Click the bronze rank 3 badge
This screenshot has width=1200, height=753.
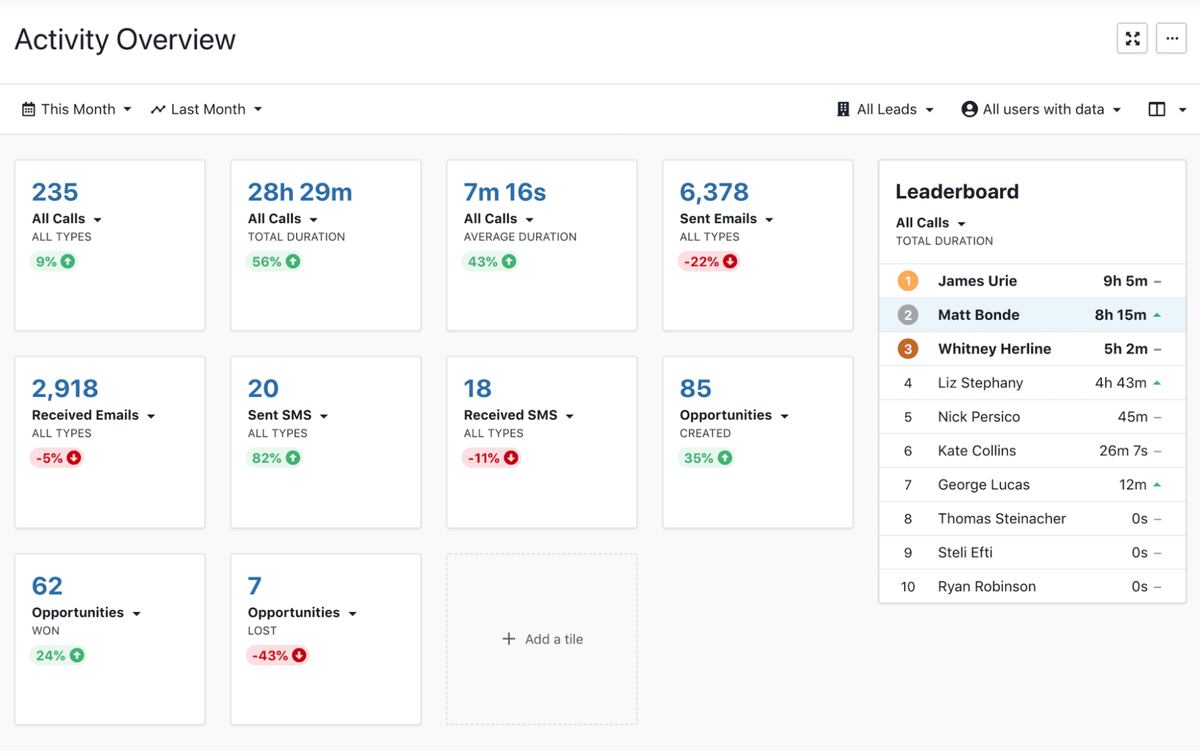[x=908, y=349]
